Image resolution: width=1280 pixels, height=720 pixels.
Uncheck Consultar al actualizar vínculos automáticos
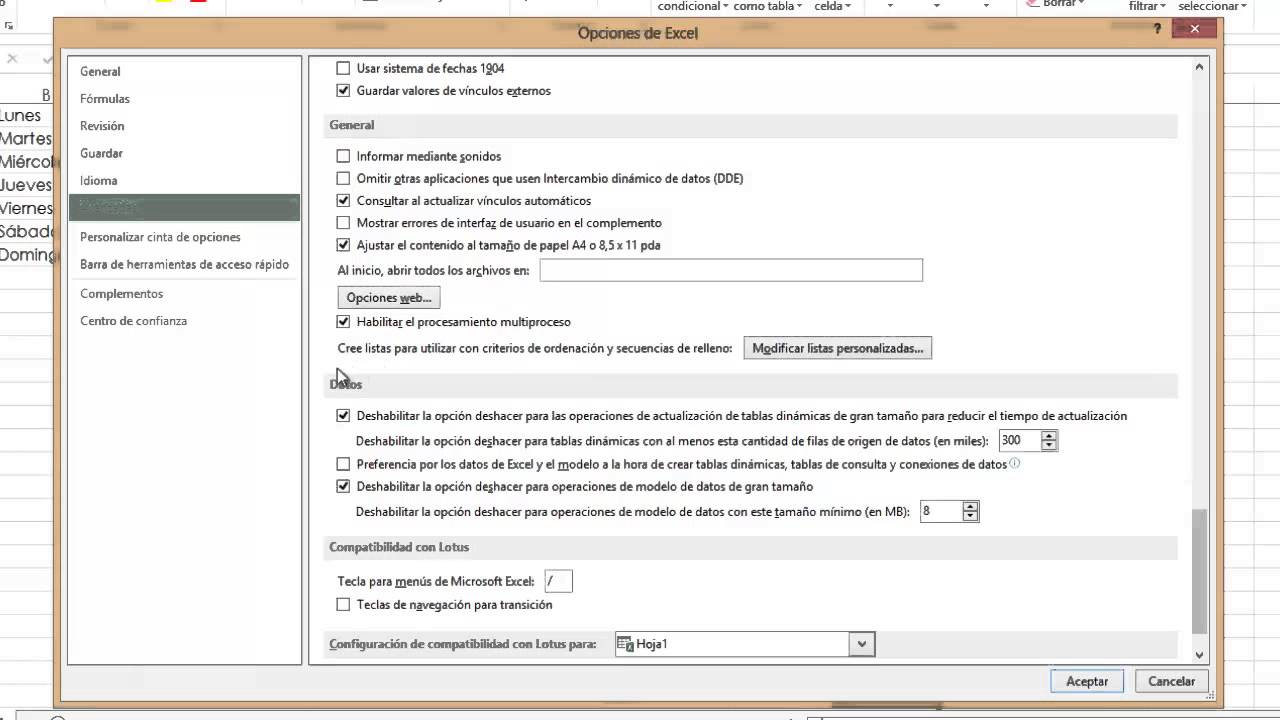pyautogui.click(x=343, y=200)
